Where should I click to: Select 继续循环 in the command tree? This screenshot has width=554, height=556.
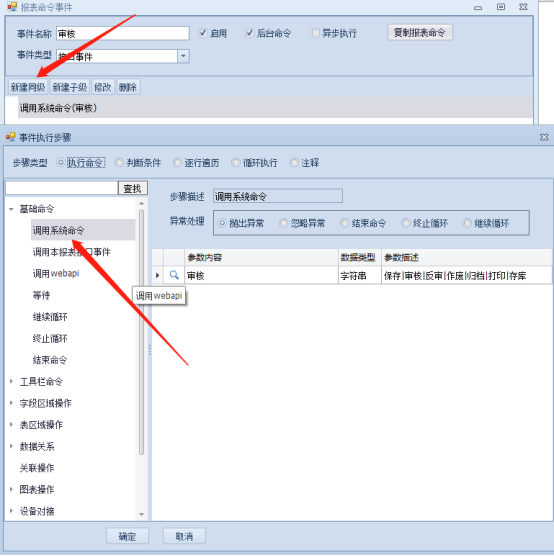(x=50, y=317)
